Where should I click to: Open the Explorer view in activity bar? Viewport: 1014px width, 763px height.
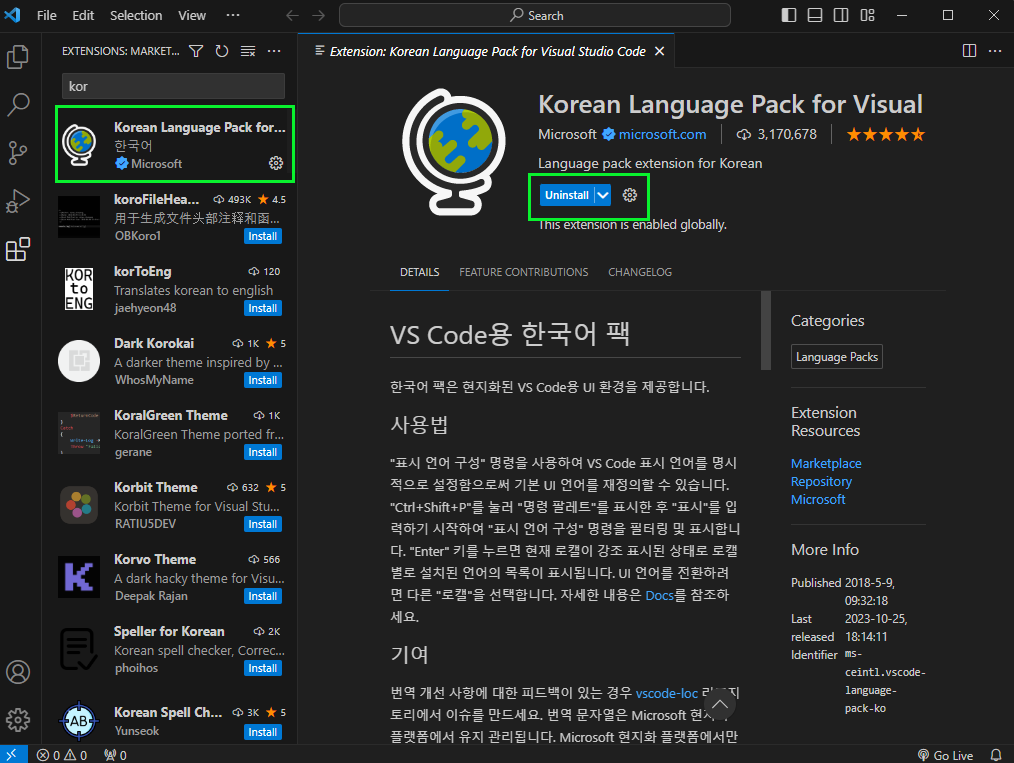(18, 57)
